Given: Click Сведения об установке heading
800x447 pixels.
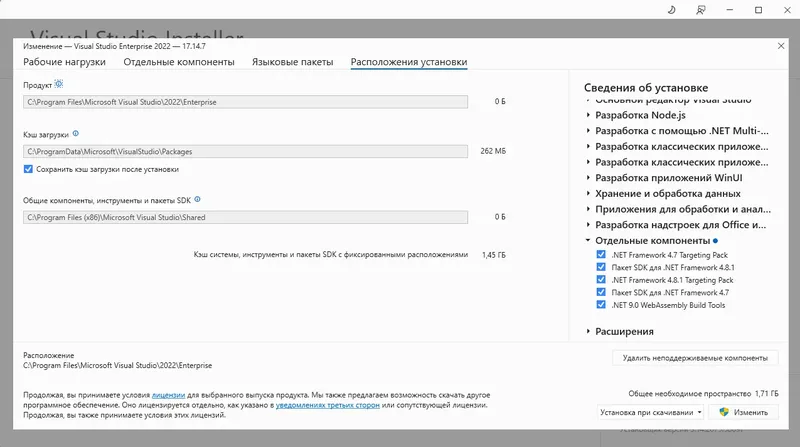Looking at the screenshot, I should click(646, 88).
